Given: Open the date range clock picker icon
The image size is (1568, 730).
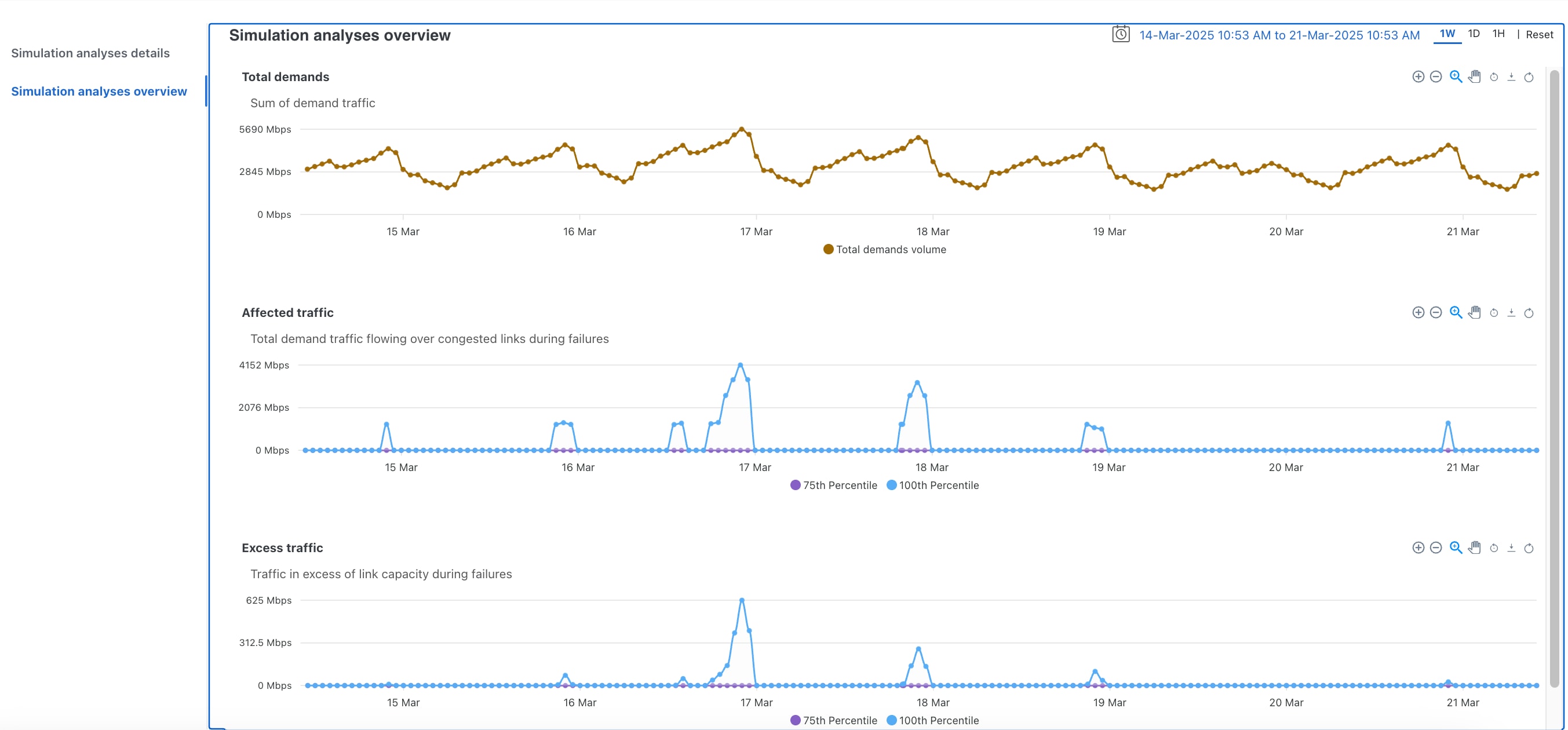Looking at the screenshot, I should click(x=1121, y=34).
